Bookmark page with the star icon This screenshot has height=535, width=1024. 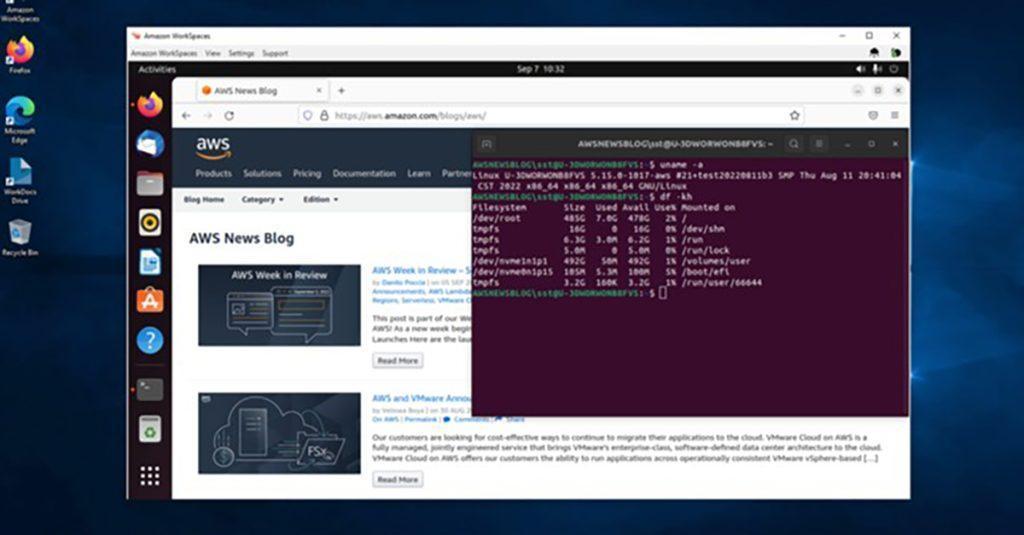coord(794,116)
